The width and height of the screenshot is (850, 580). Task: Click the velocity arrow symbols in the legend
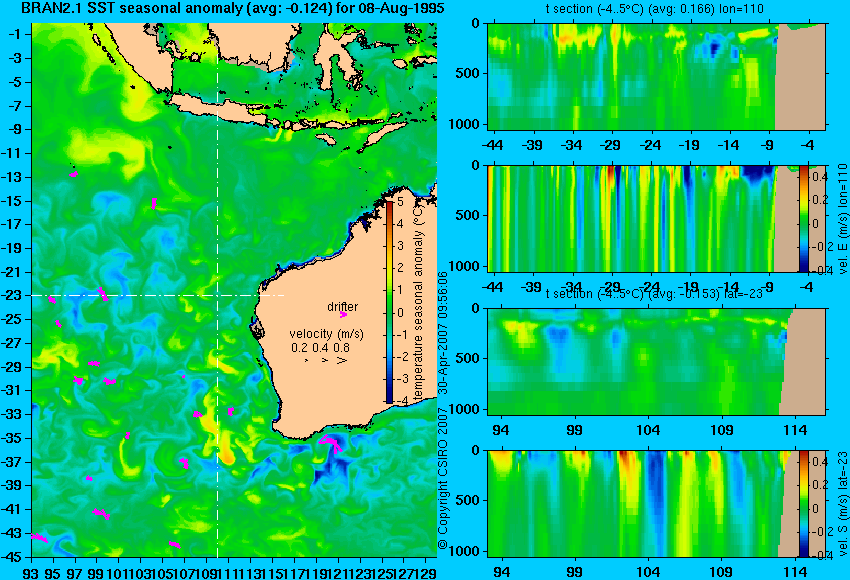pos(325,360)
